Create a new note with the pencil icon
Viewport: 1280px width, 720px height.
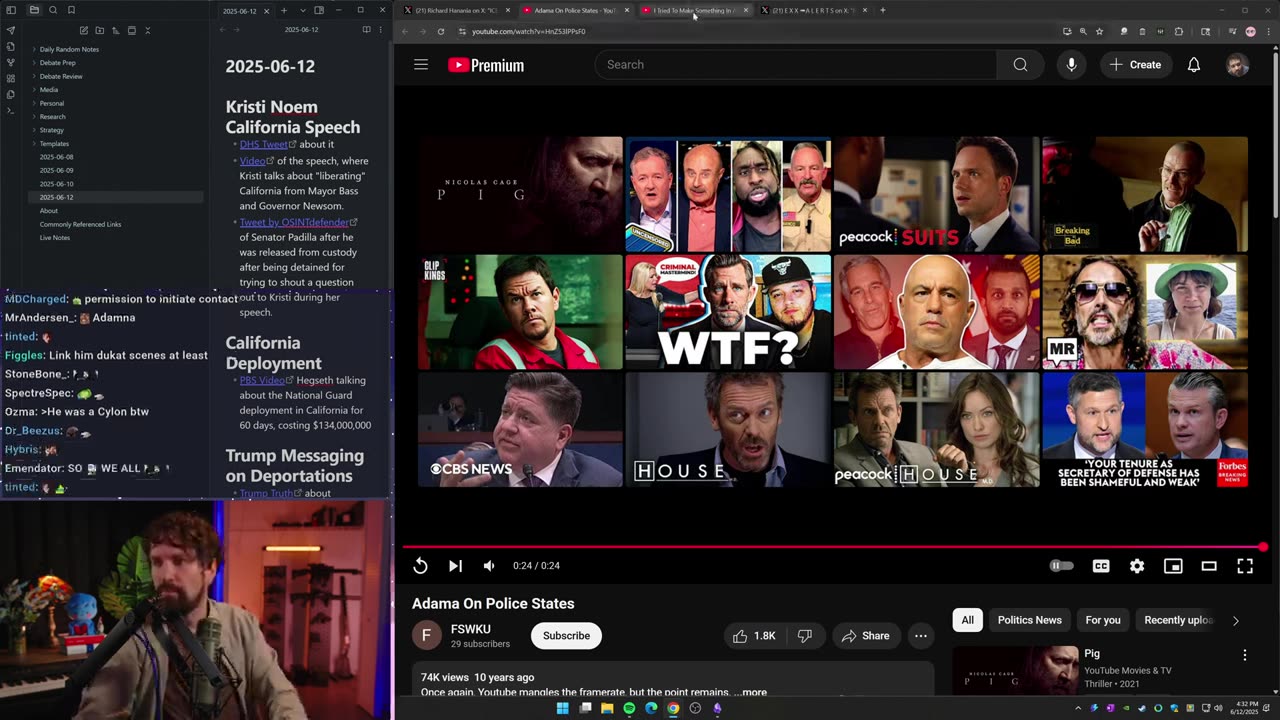coord(84,31)
